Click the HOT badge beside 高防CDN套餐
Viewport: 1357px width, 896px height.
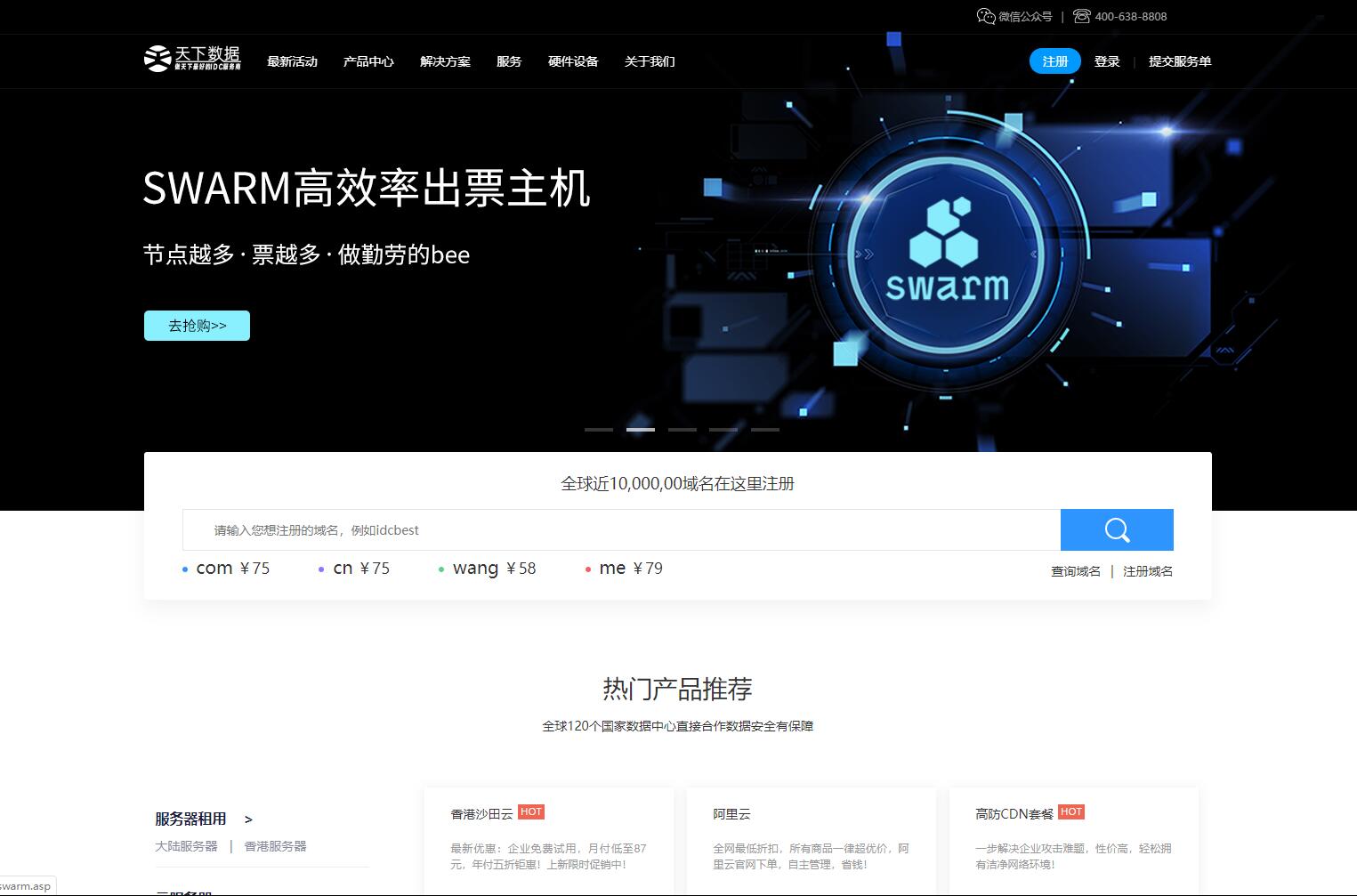[x=1071, y=811]
